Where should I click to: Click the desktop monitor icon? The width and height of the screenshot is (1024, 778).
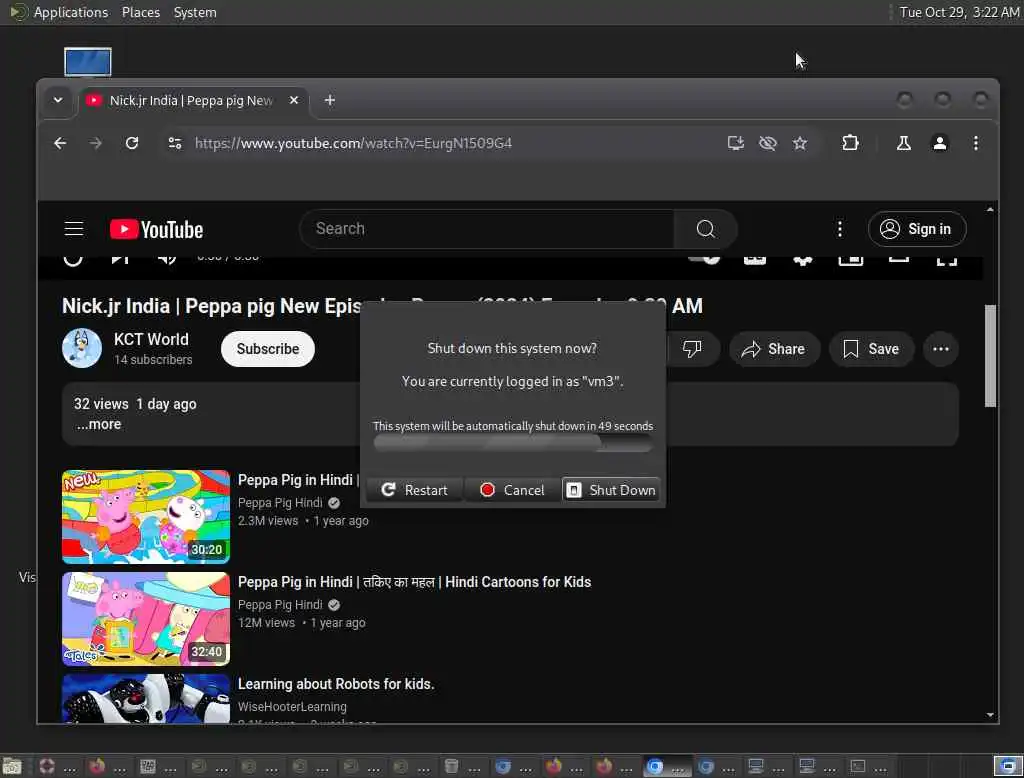coord(88,61)
